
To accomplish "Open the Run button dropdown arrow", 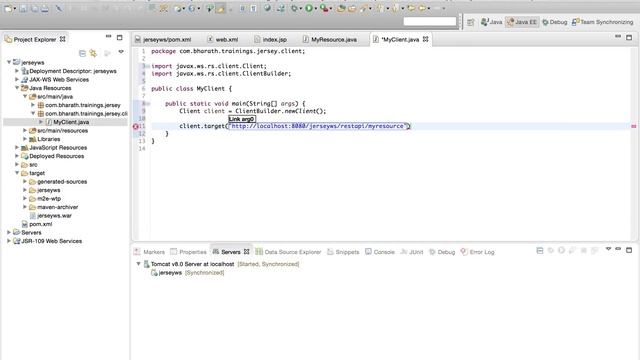I will [x=315, y=9].
